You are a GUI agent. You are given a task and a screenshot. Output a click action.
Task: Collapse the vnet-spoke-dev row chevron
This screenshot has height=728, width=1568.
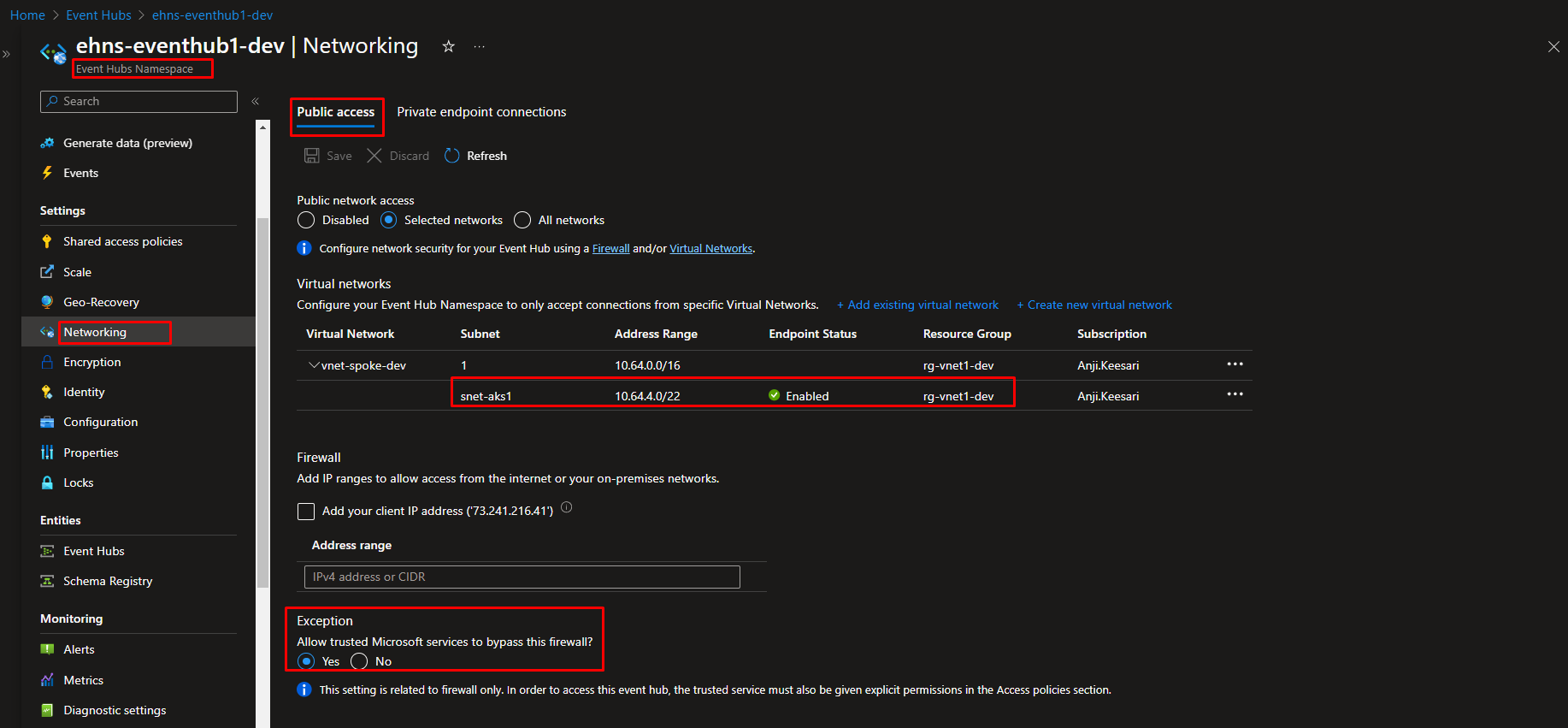314,365
